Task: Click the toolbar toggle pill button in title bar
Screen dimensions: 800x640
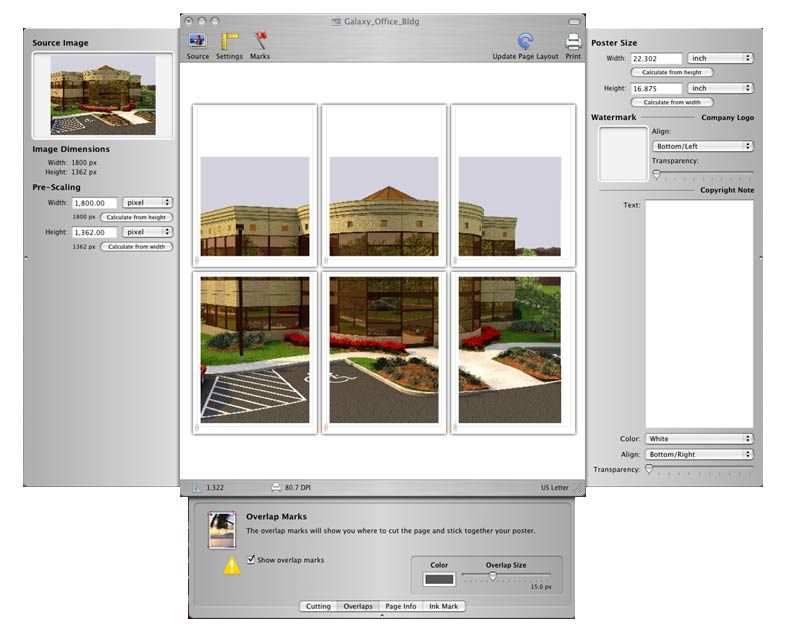Action: tap(574, 21)
